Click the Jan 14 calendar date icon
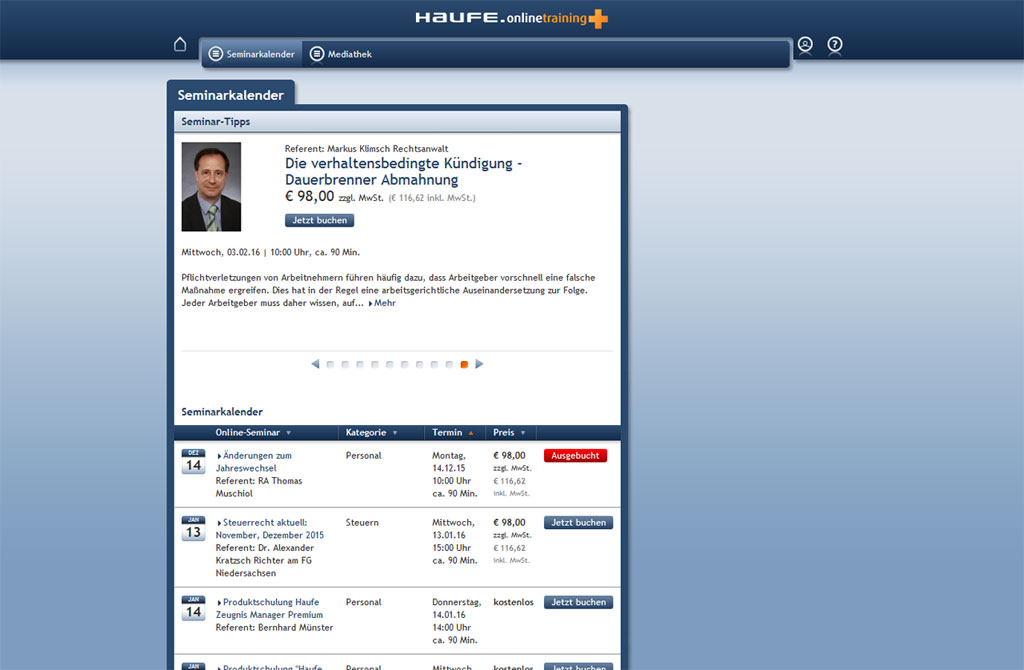 193,608
